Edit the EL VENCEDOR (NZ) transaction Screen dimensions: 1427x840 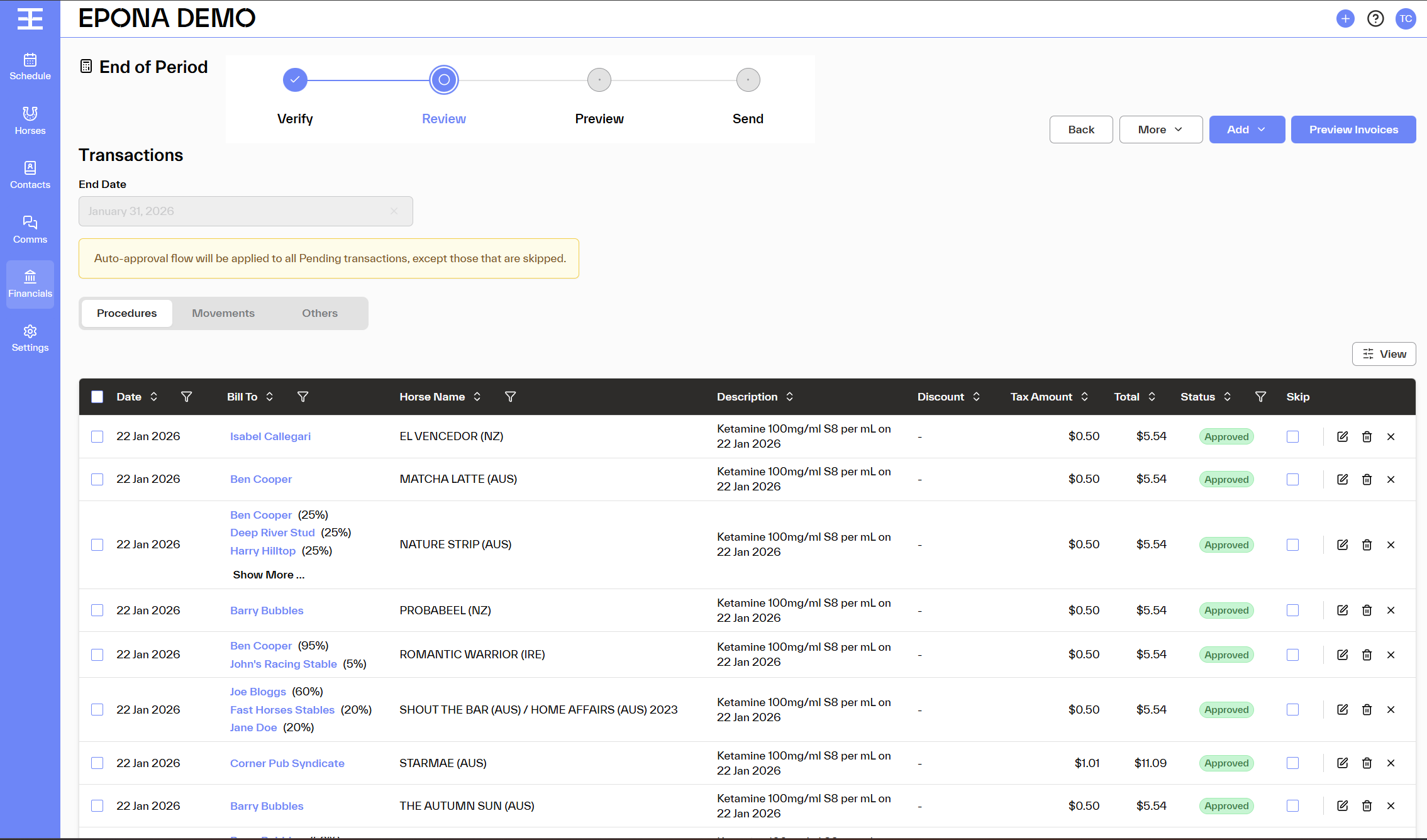(x=1342, y=436)
